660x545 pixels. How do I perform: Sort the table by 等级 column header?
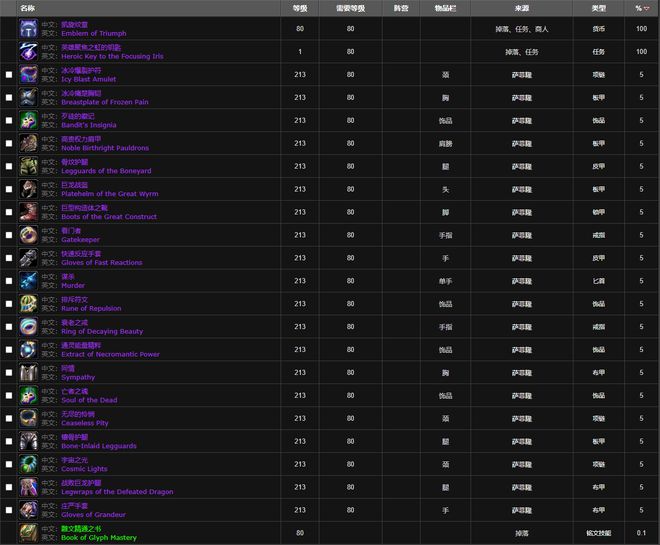[299, 8]
